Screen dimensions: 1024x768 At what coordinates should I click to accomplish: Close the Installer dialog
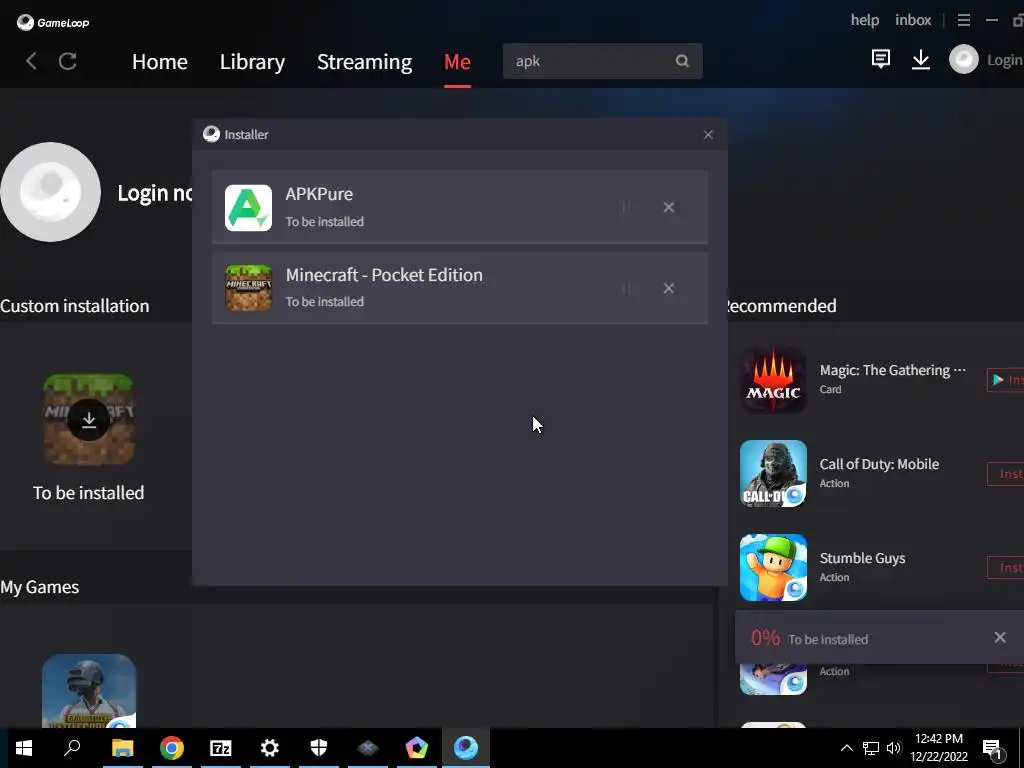[708, 135]
